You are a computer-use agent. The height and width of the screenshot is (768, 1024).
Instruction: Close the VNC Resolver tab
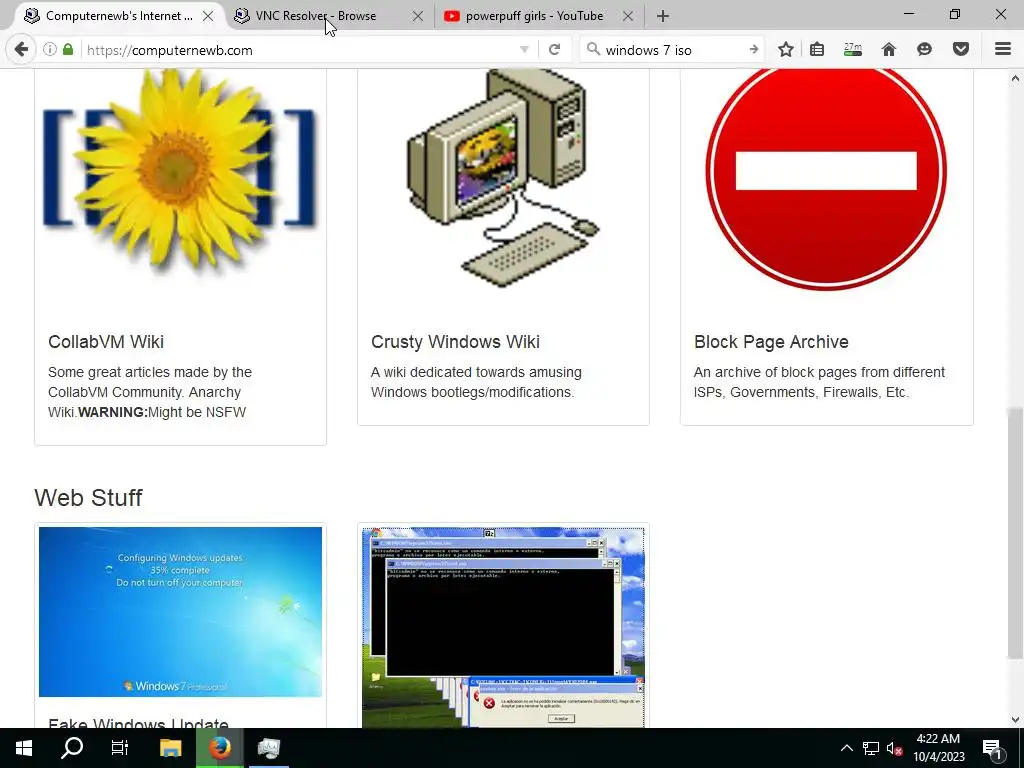coord(418,16)
